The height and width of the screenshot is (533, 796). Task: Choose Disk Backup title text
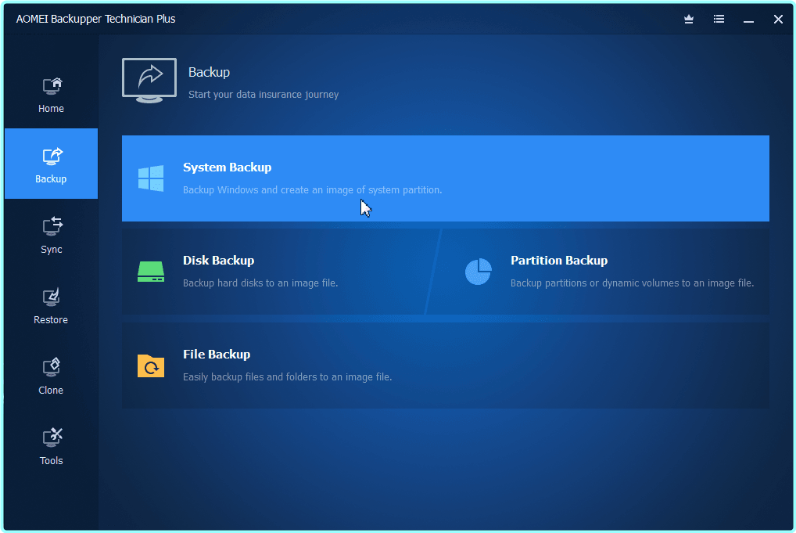tap(218, 260)
